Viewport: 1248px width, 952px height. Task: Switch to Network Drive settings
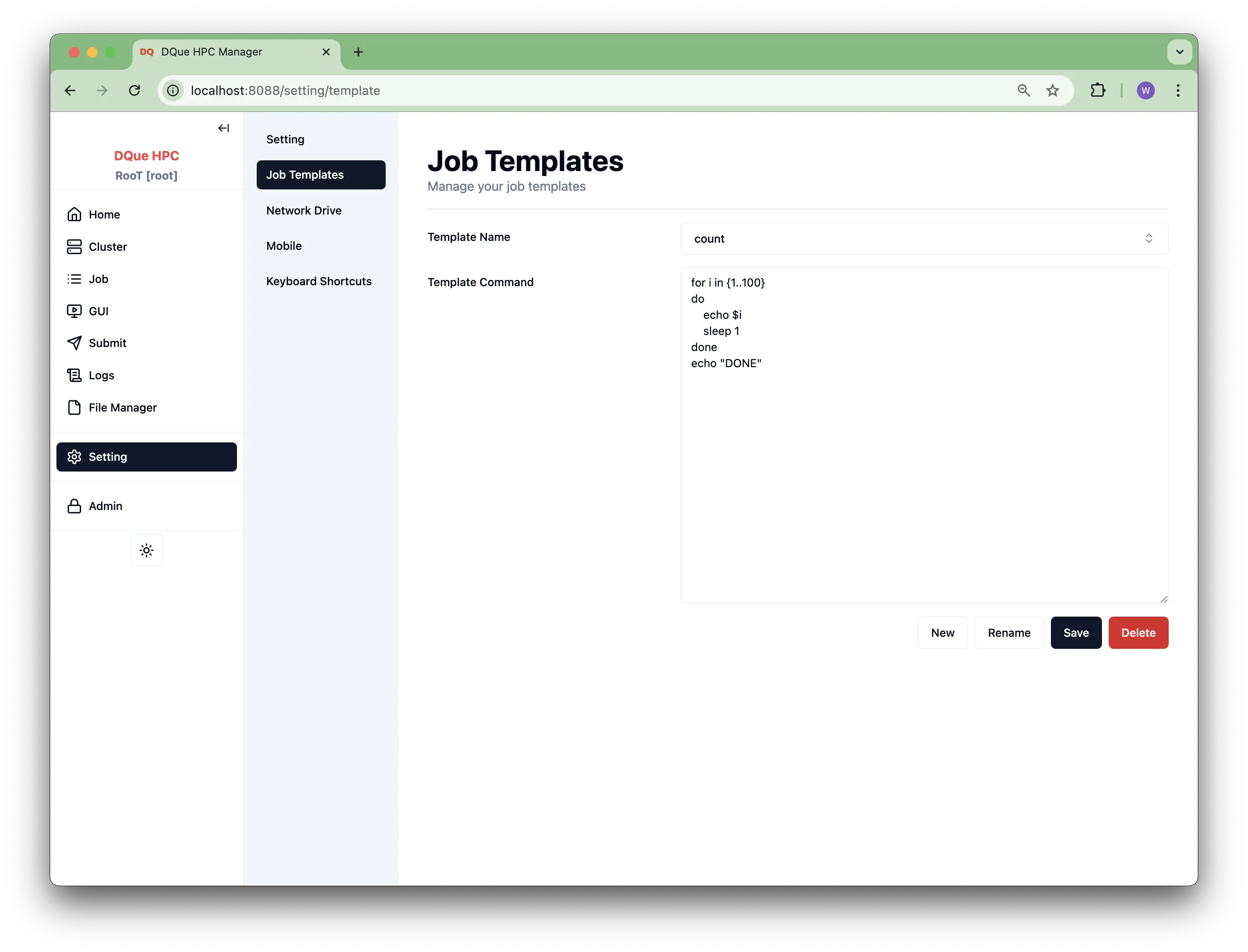click(x=304, y=210)
